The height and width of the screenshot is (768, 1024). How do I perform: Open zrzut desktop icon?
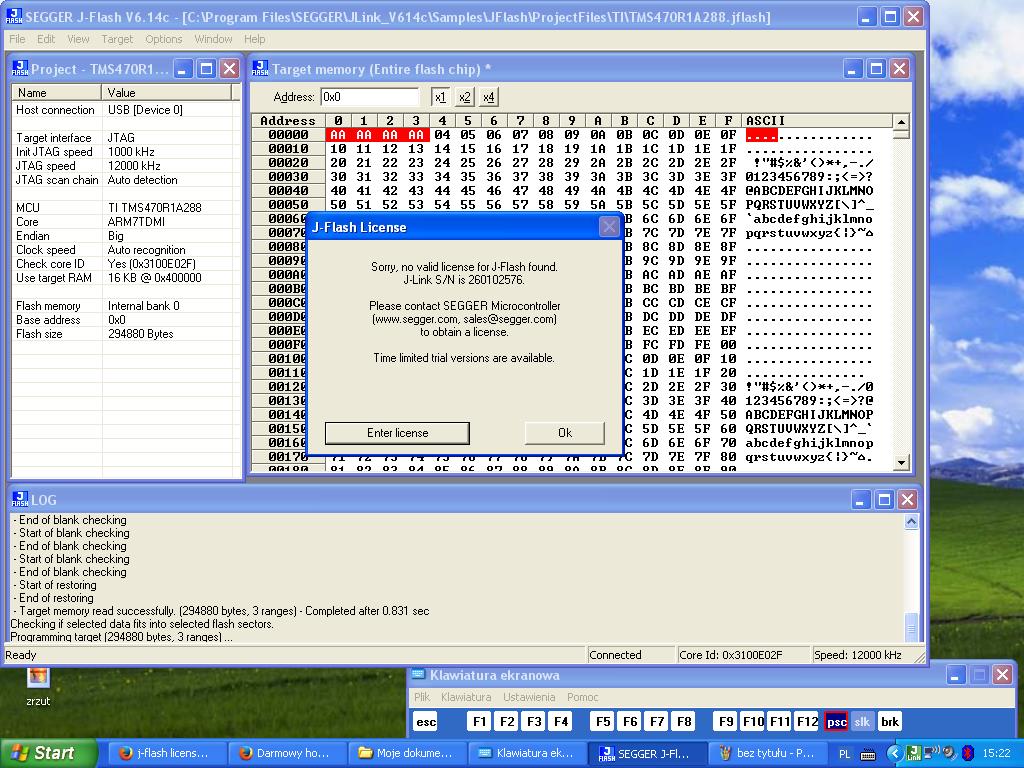pos(38,686)
